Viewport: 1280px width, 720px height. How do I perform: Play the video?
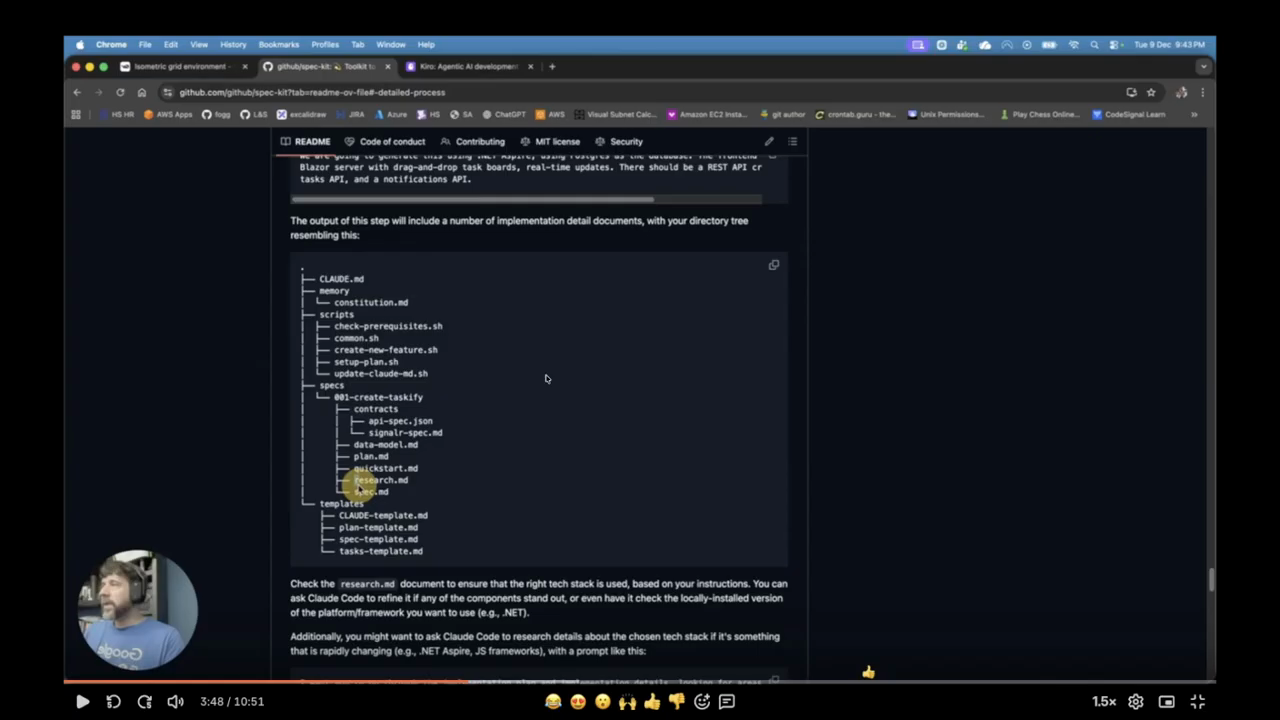pos(82,702)
